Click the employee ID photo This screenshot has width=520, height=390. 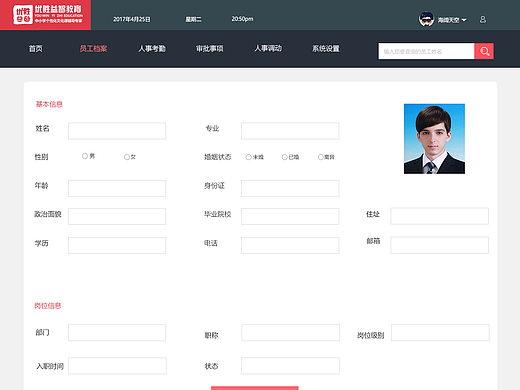click(x=434, y=139)
